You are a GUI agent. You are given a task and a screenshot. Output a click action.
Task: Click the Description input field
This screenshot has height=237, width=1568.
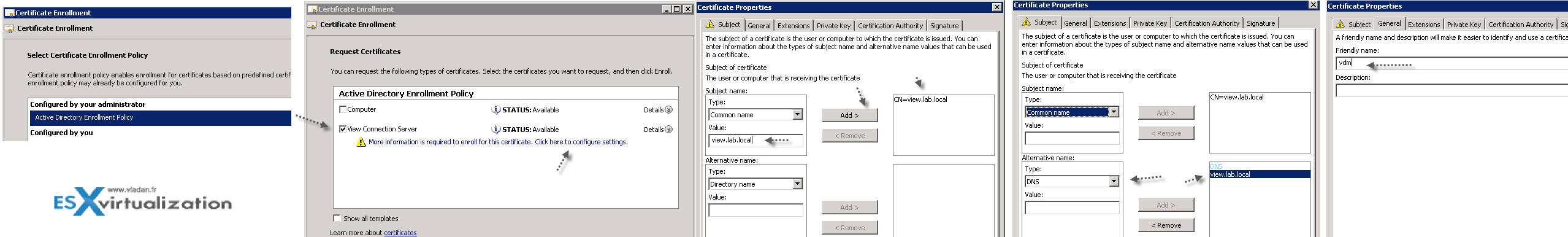[x=1451, y=90]
